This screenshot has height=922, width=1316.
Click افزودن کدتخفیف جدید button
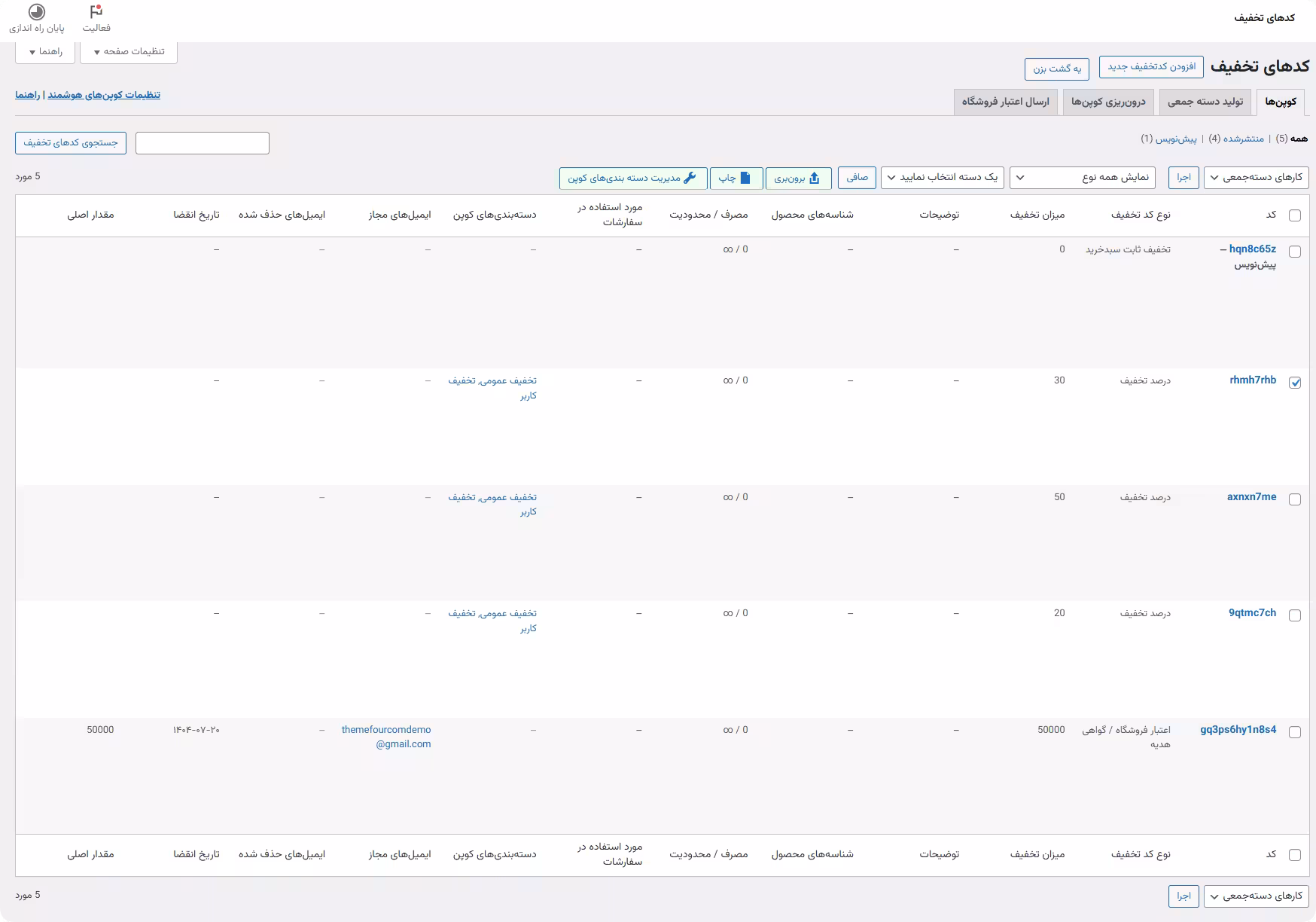click(1151, 67)
